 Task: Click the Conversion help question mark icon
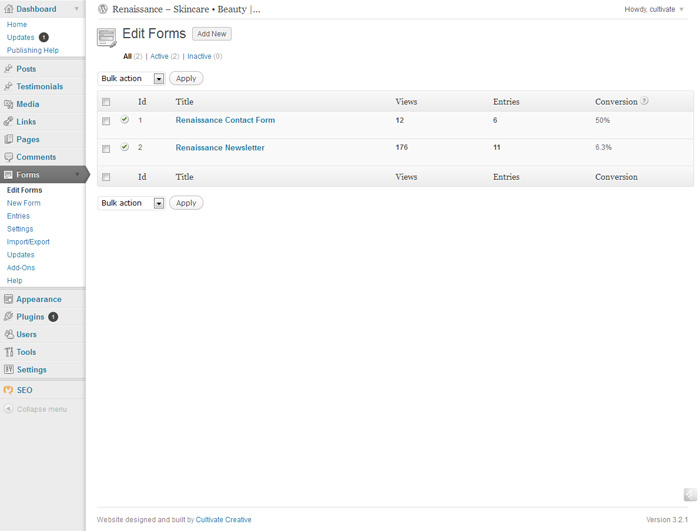tap(644, 101)
